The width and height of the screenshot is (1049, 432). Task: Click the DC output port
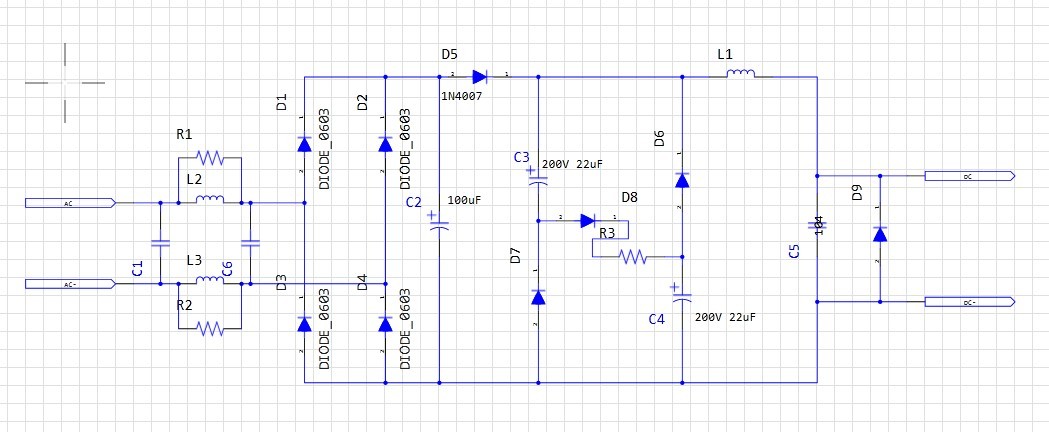pyautogui.click(x=970, y=176)
